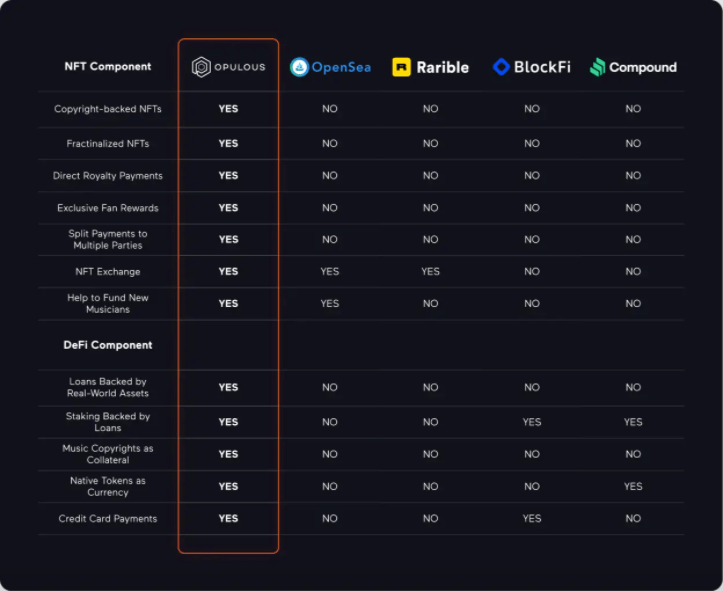The width and height of the screenshot is (723, 591).
Task: Click the Compound green logo icon
Action: tap(597, 67)
